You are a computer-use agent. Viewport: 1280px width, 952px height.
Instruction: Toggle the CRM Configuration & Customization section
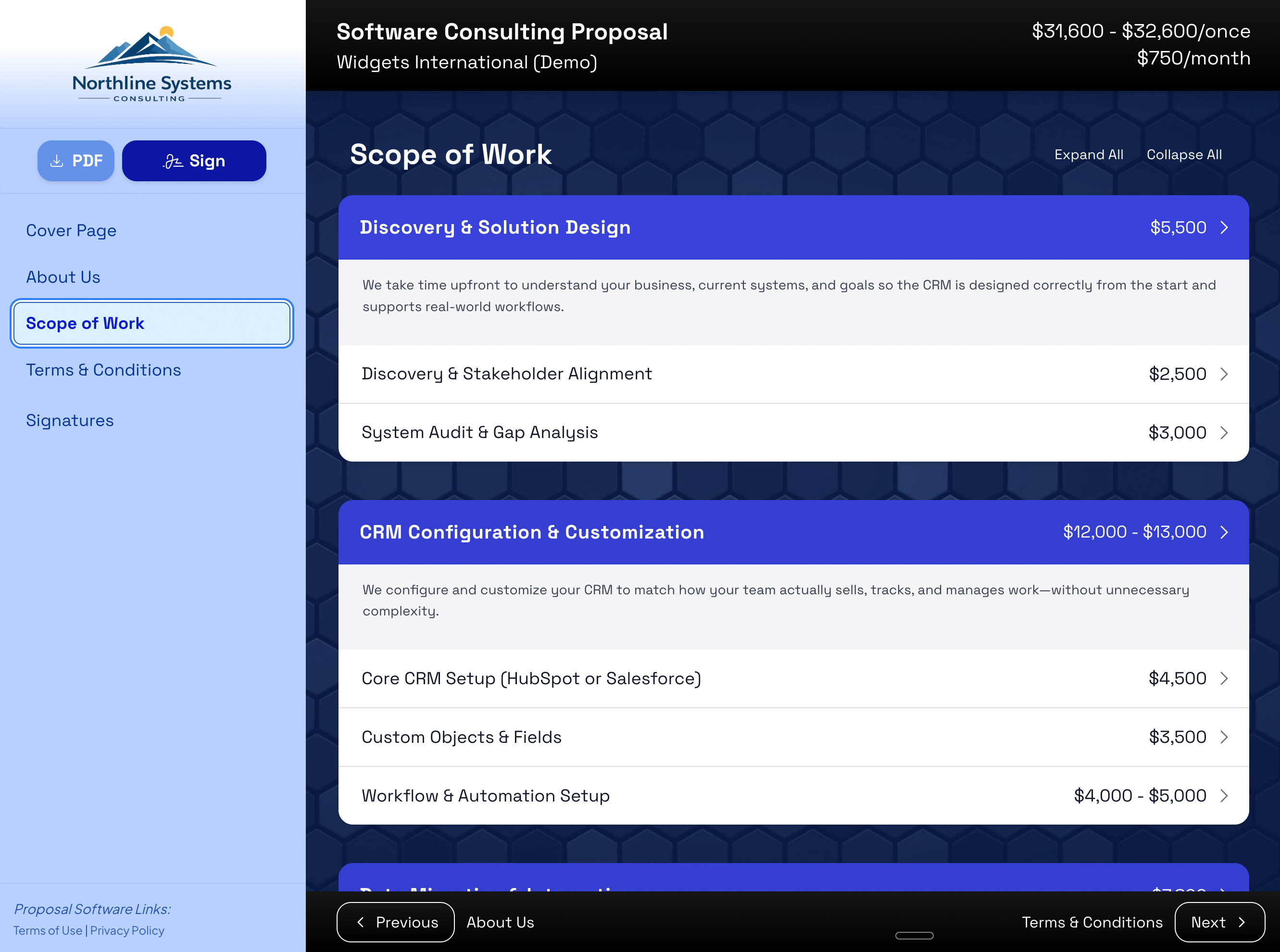(1224, 532)
